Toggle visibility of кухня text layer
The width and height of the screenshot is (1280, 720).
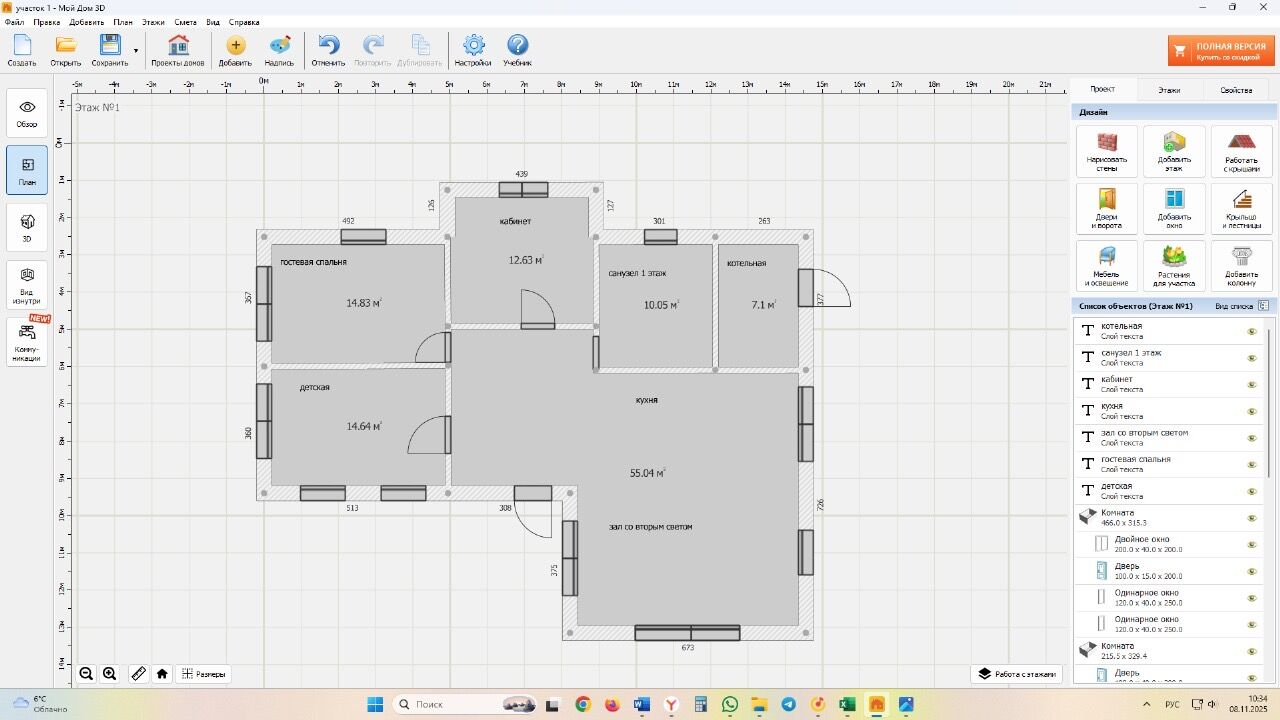[x=1251, y=411]
